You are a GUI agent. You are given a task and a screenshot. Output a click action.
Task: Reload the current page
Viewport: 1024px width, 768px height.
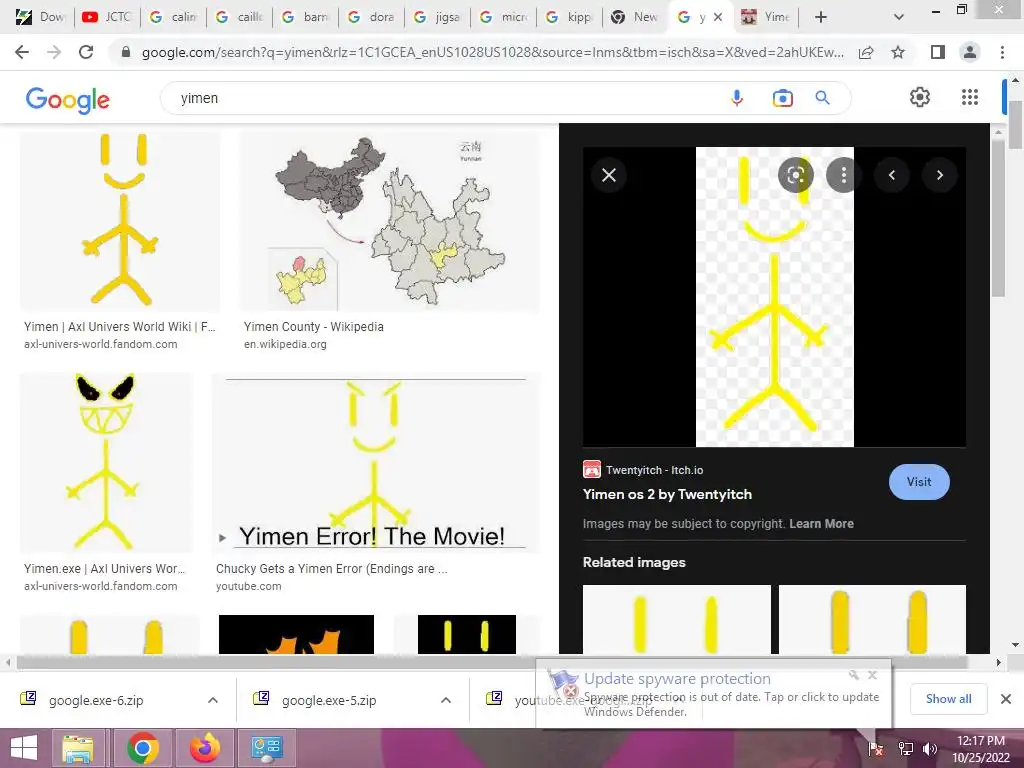click(86, 52)
